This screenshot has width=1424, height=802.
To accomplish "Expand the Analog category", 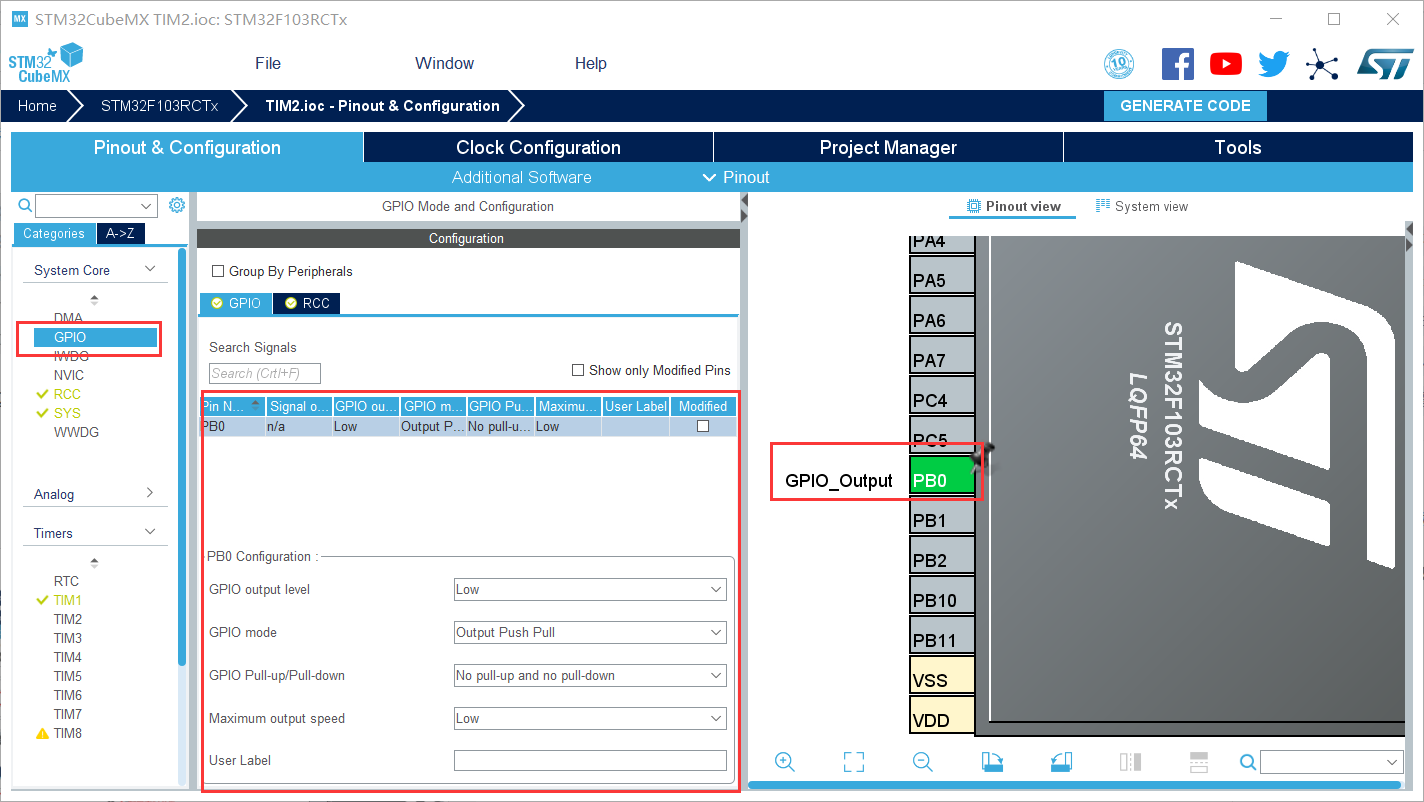I will coord(150,493).
